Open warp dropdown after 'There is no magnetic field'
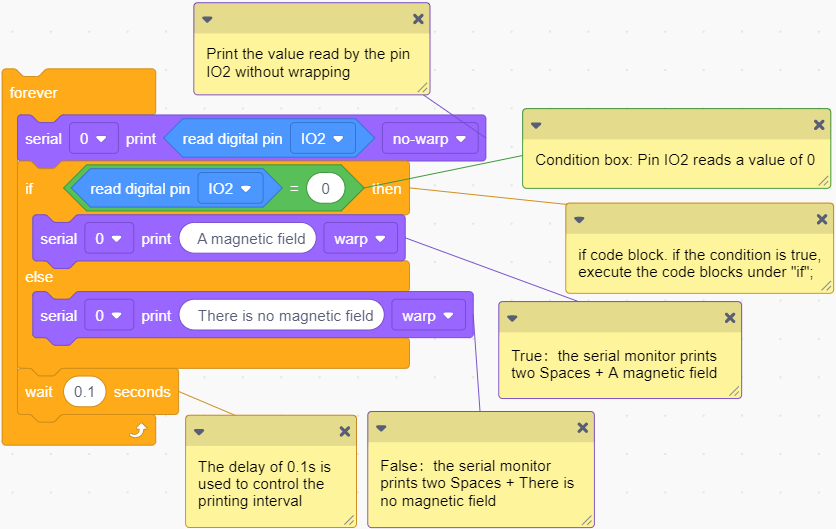 pos(429,316)
